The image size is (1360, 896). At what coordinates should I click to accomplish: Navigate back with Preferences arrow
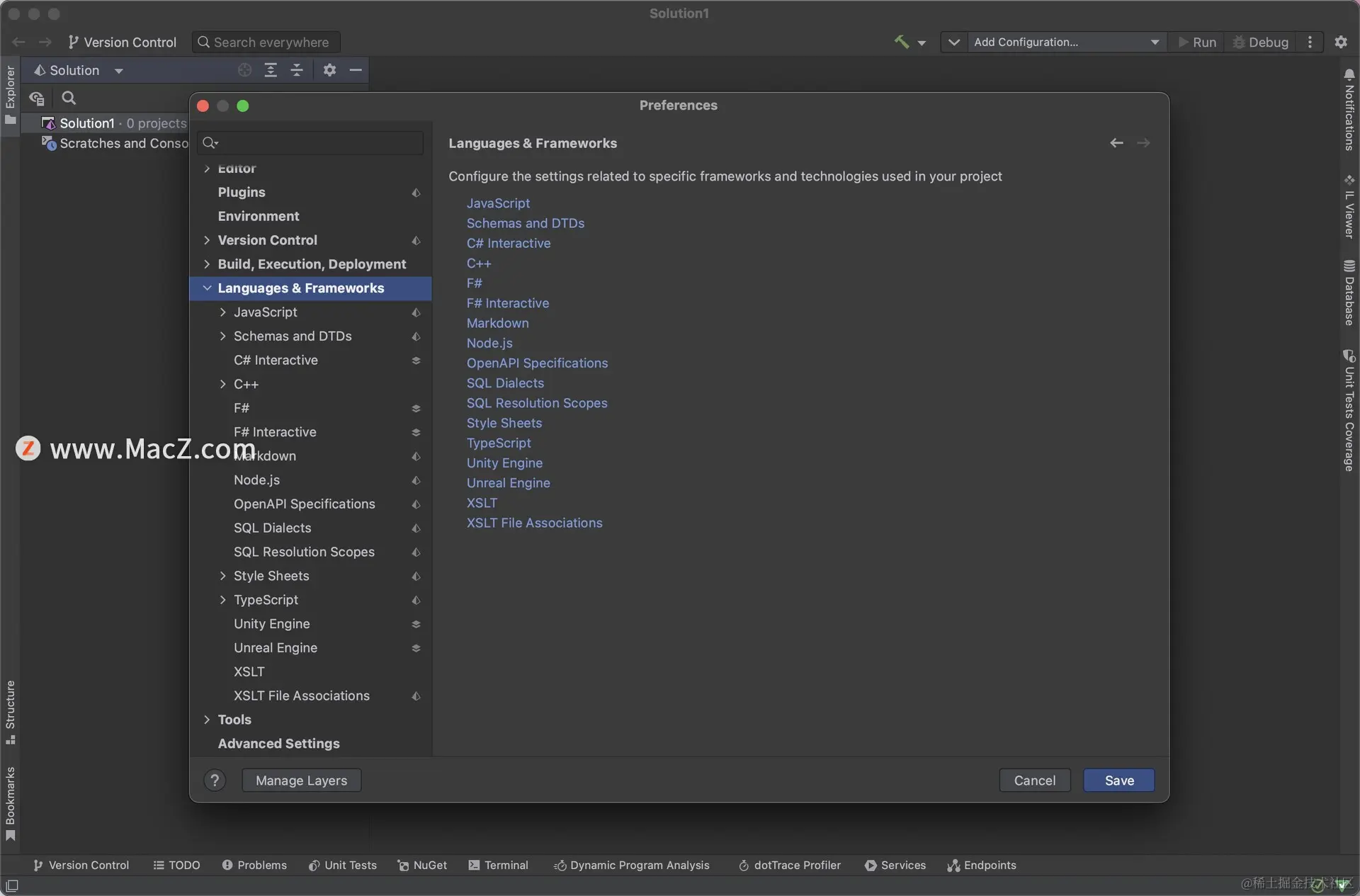point(1116,143)
